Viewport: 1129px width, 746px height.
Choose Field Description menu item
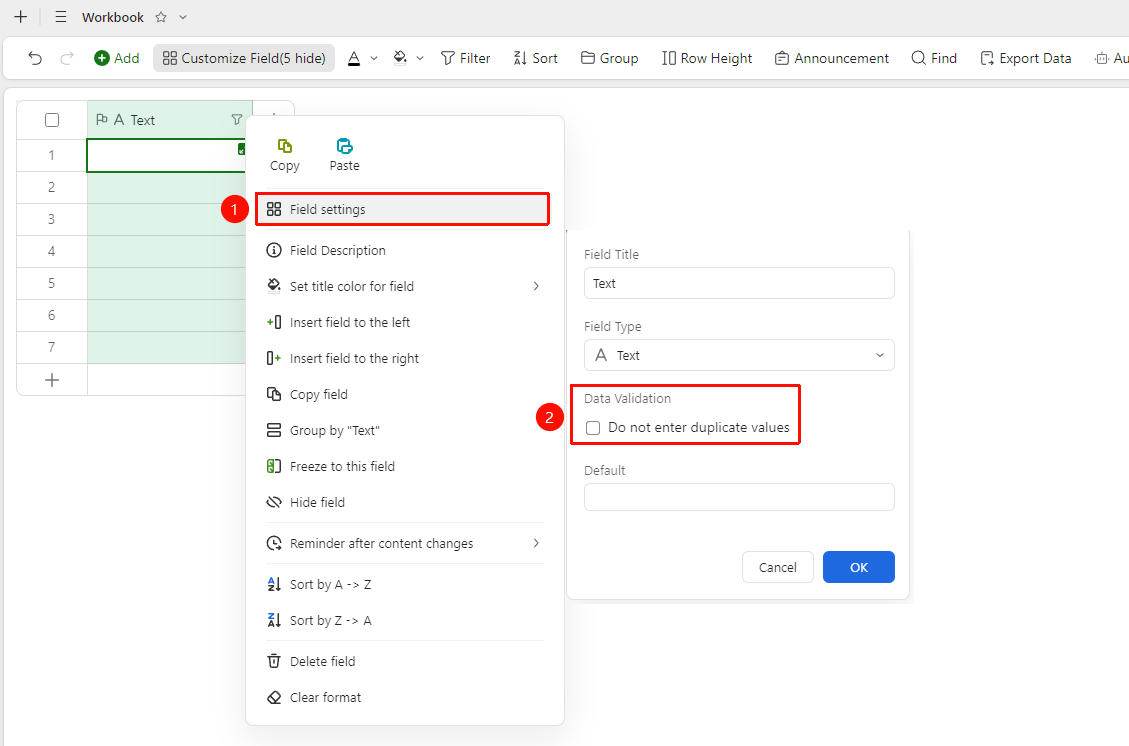coord(405,251)
